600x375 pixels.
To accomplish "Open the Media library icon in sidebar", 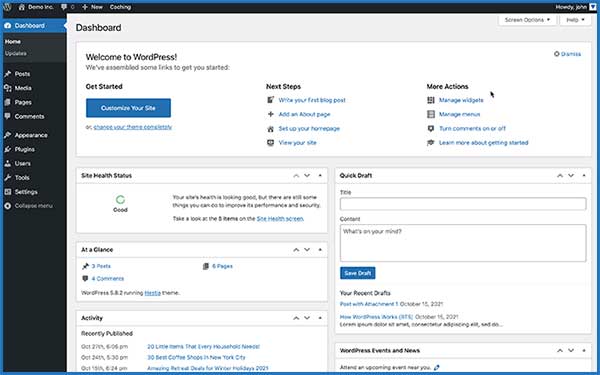I will (8, 88).
